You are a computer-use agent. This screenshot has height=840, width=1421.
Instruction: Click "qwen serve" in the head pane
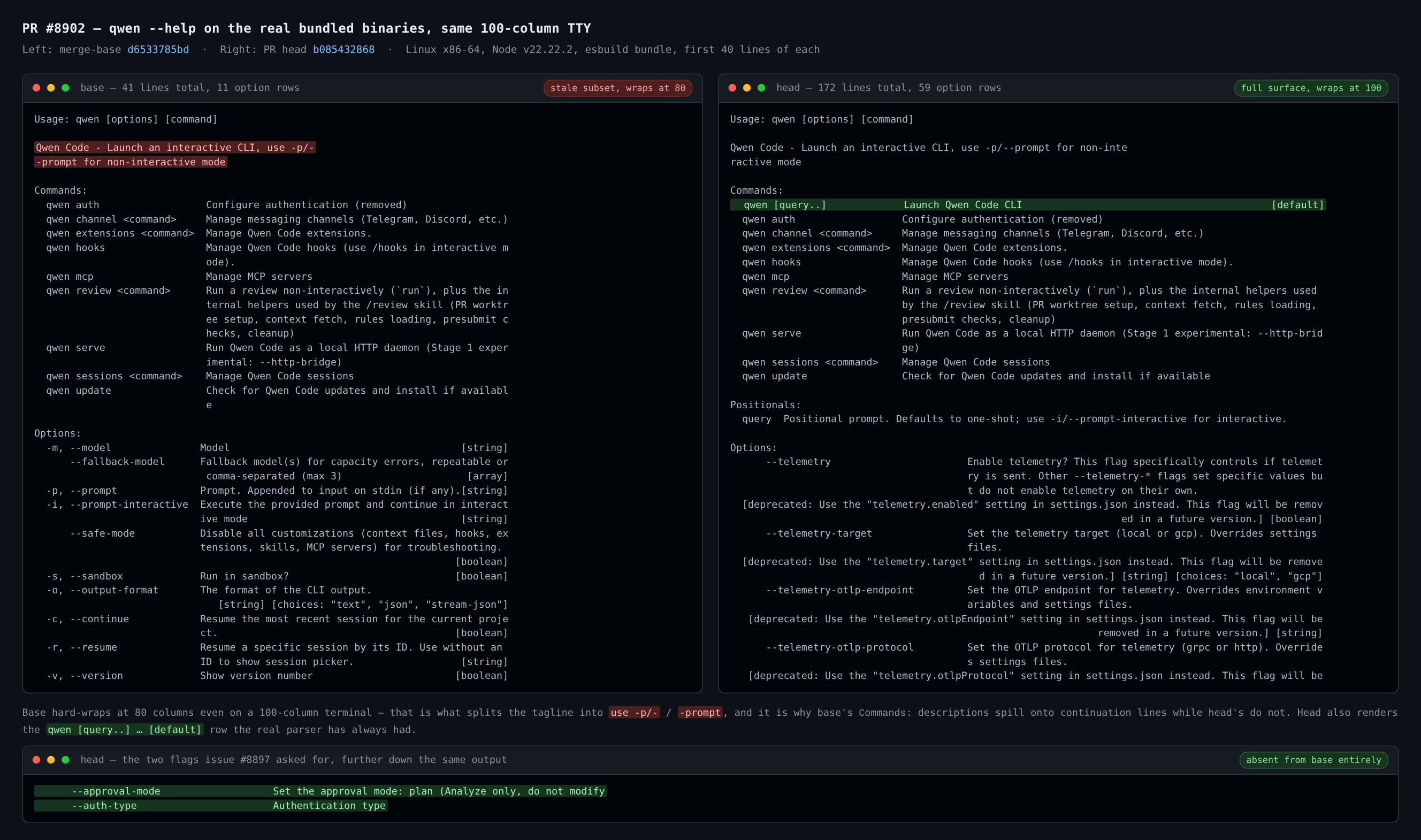click(x=771, y=333)
